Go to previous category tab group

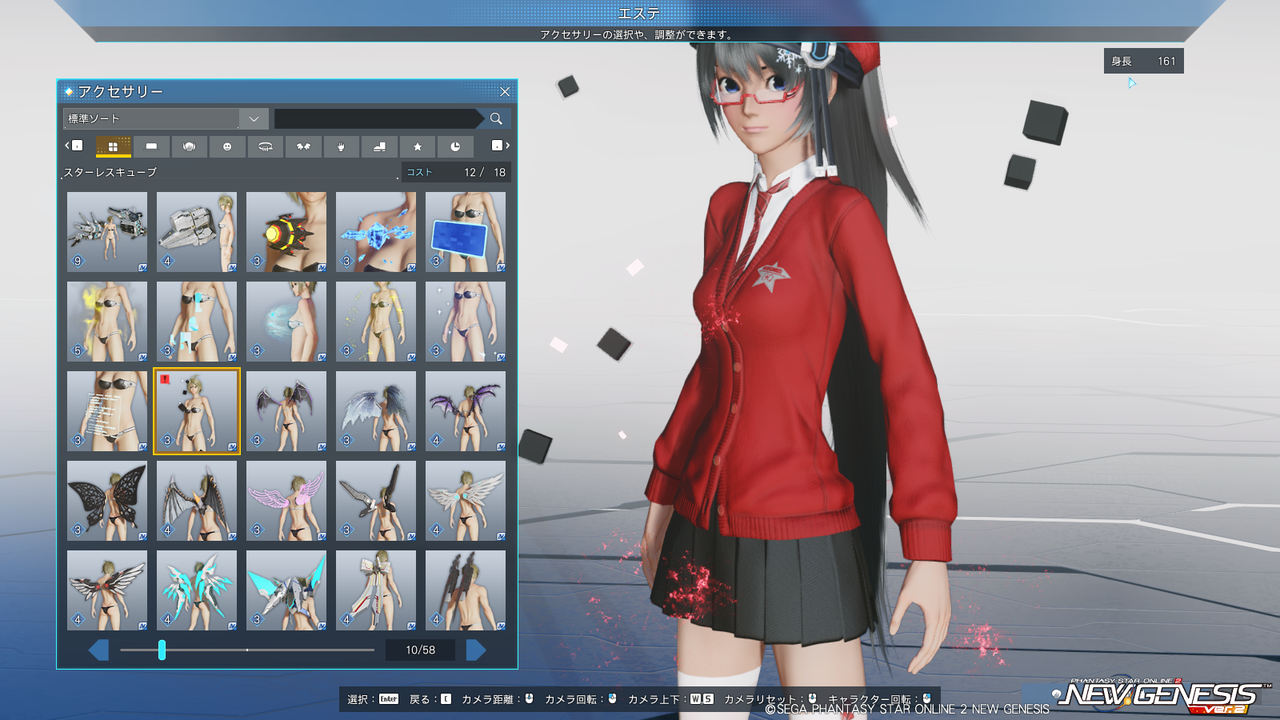click(74, 146)
